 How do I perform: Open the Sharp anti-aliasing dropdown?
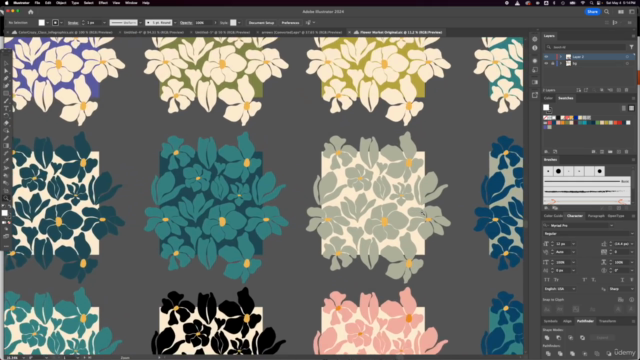coord(631,289)
